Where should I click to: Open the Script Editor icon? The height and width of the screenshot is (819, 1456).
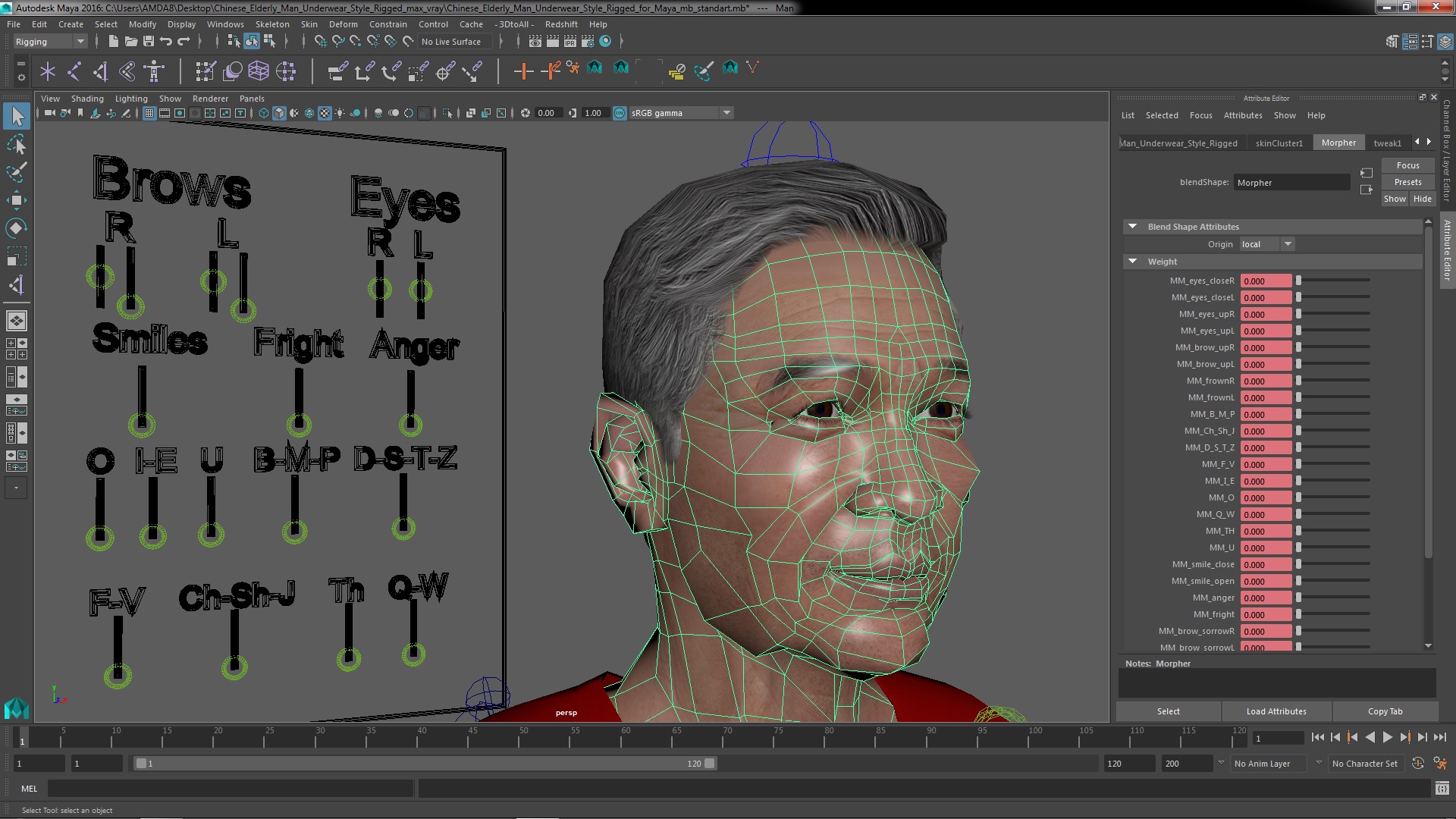1442,789
